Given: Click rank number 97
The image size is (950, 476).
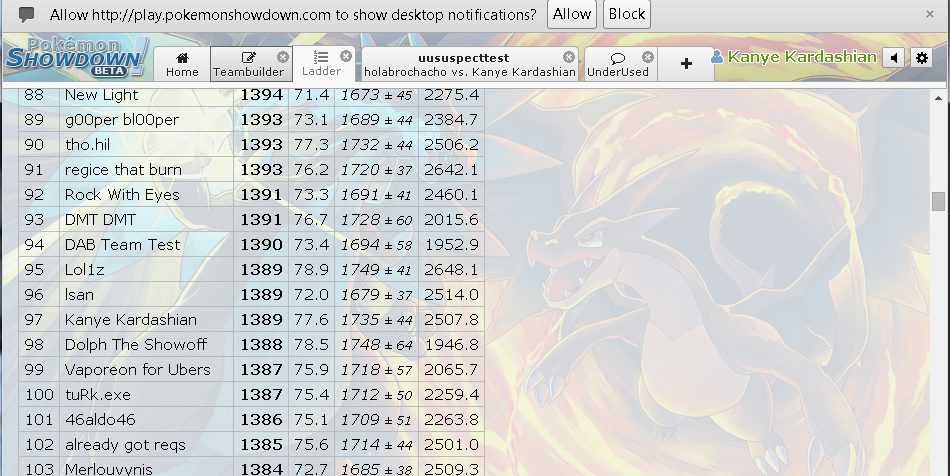Looking at the screenshot, I should tap(34, 319).
